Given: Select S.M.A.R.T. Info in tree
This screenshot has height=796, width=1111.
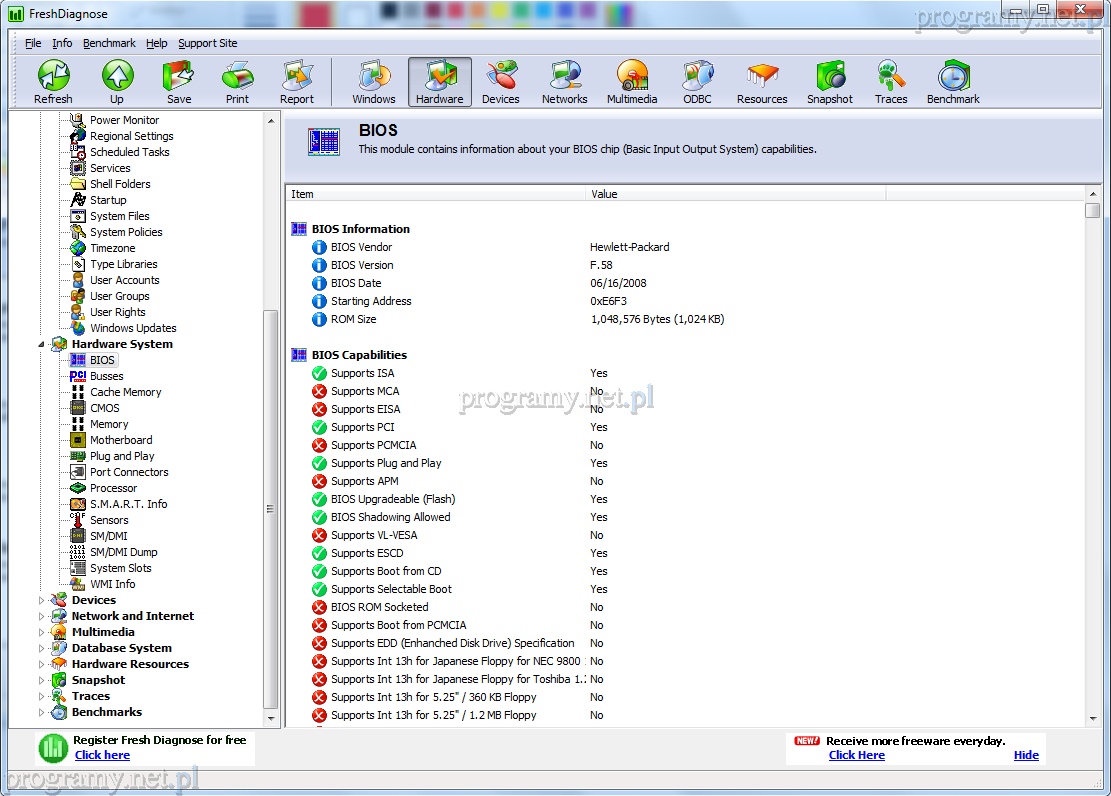Looking at the screenshot, I should (x=128, y=504).
